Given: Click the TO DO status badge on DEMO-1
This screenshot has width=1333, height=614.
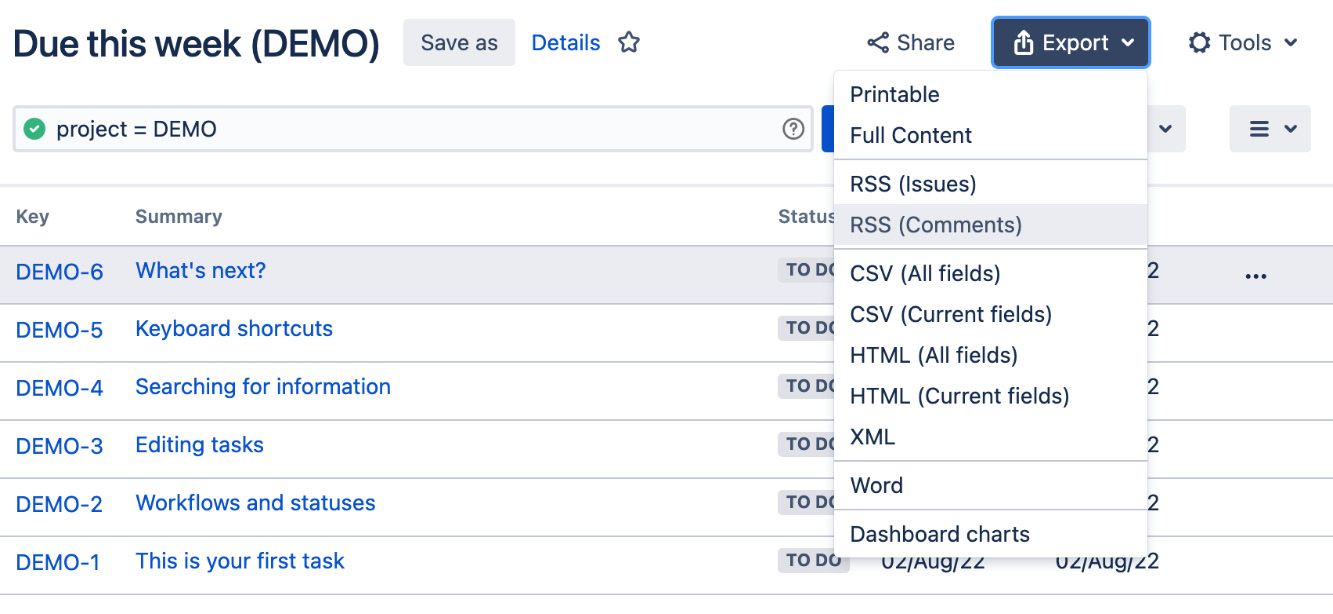Looking at the screenshot, I should (x=813, y=560).
